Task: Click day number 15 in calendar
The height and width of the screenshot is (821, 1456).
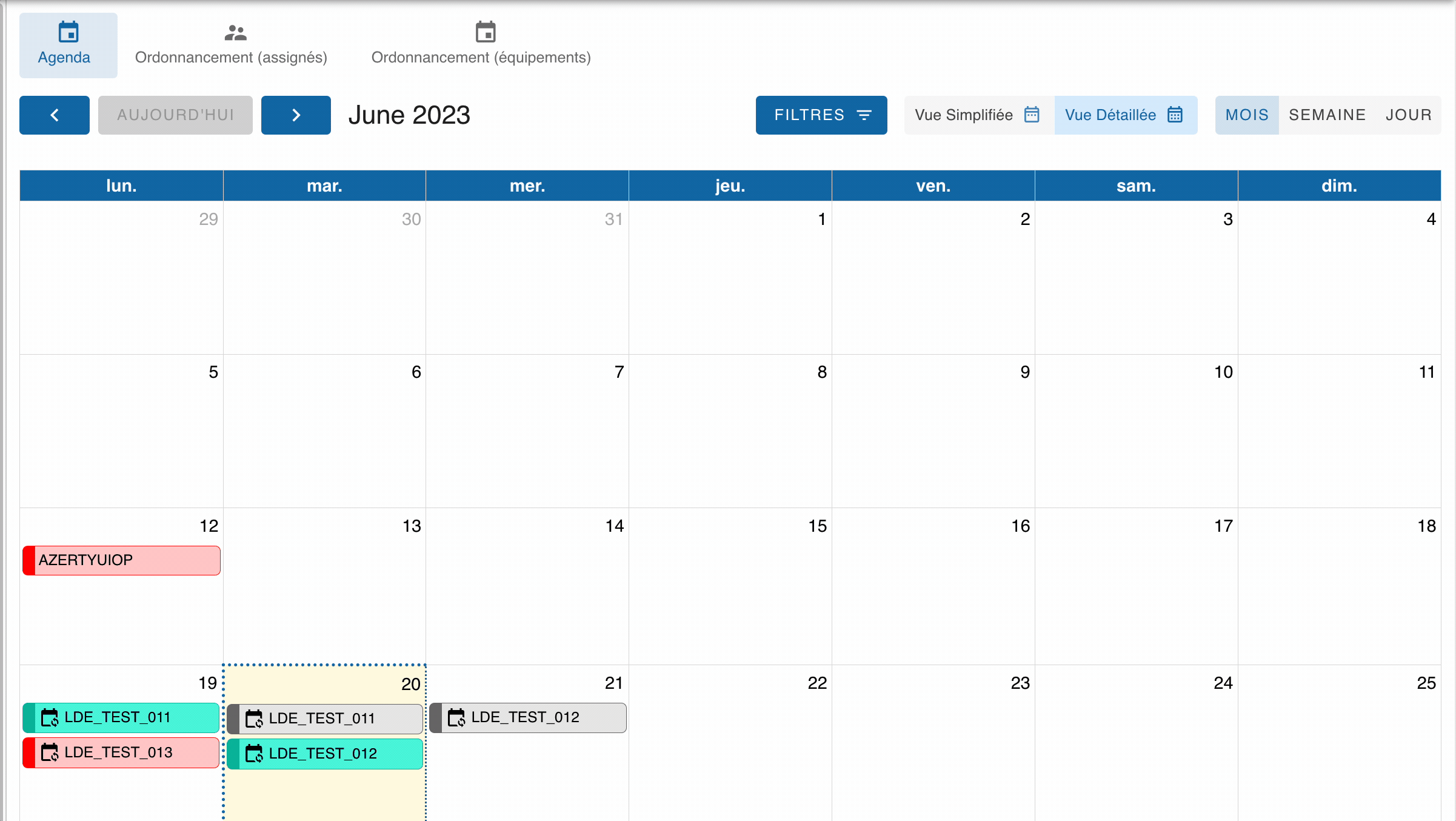Action: coord(817,526)
